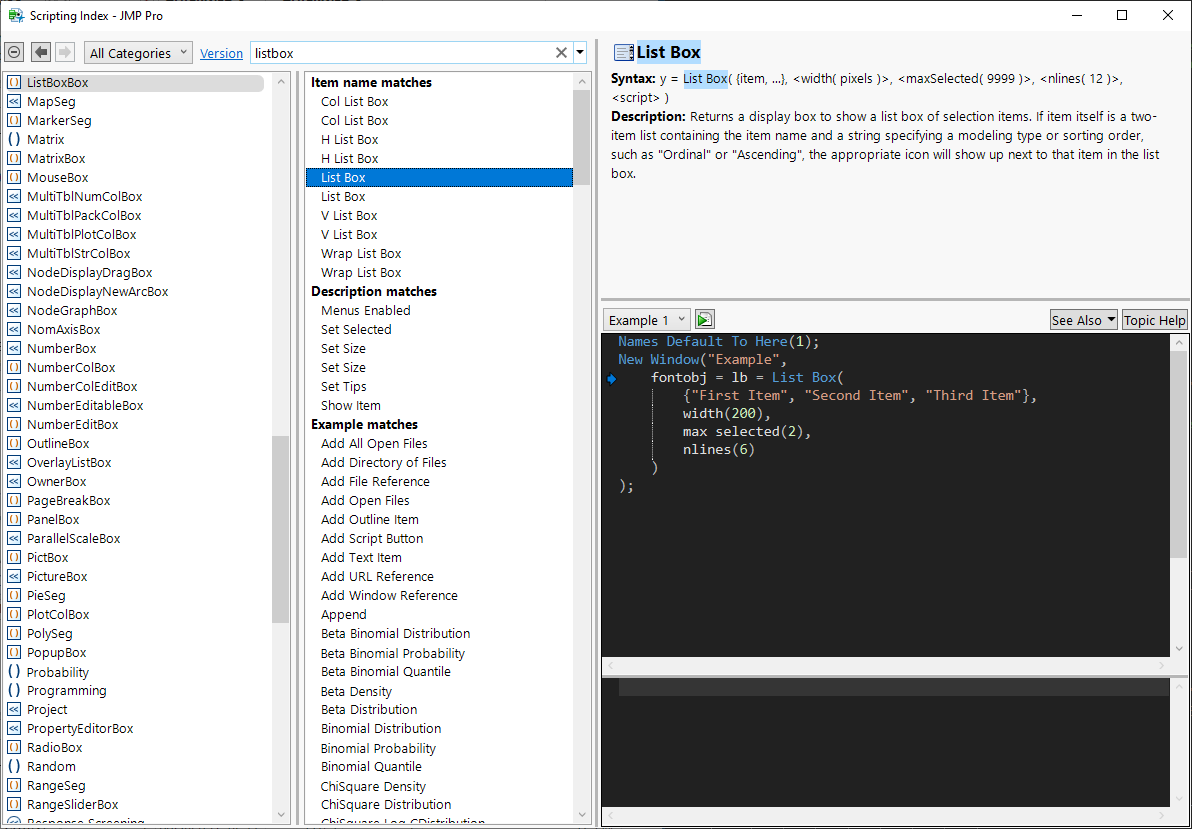
Task: Select Set Tips description match
Action: click(x=344, y=386)
